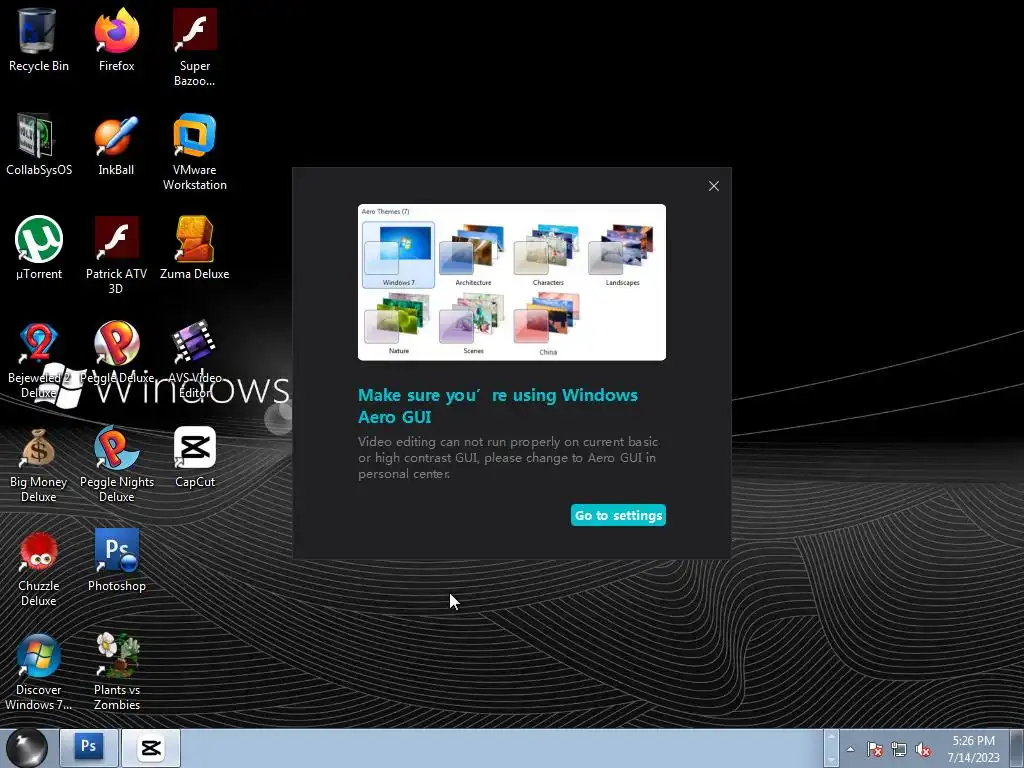
Task: Select the Chuzzle Deluxe icon
Action: tap(39, 568)
